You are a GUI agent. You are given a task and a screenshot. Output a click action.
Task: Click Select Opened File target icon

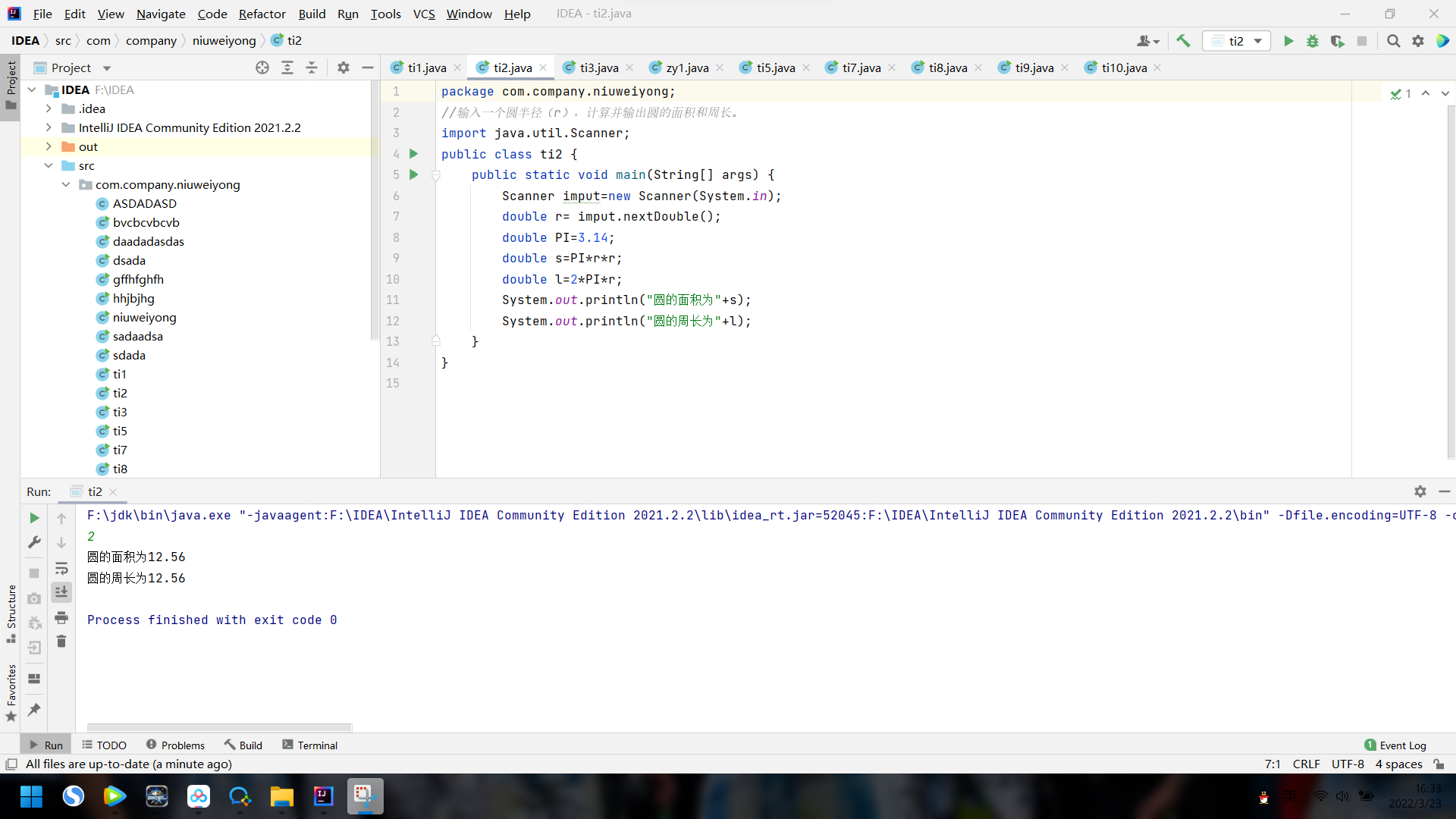tap(262, 67)
